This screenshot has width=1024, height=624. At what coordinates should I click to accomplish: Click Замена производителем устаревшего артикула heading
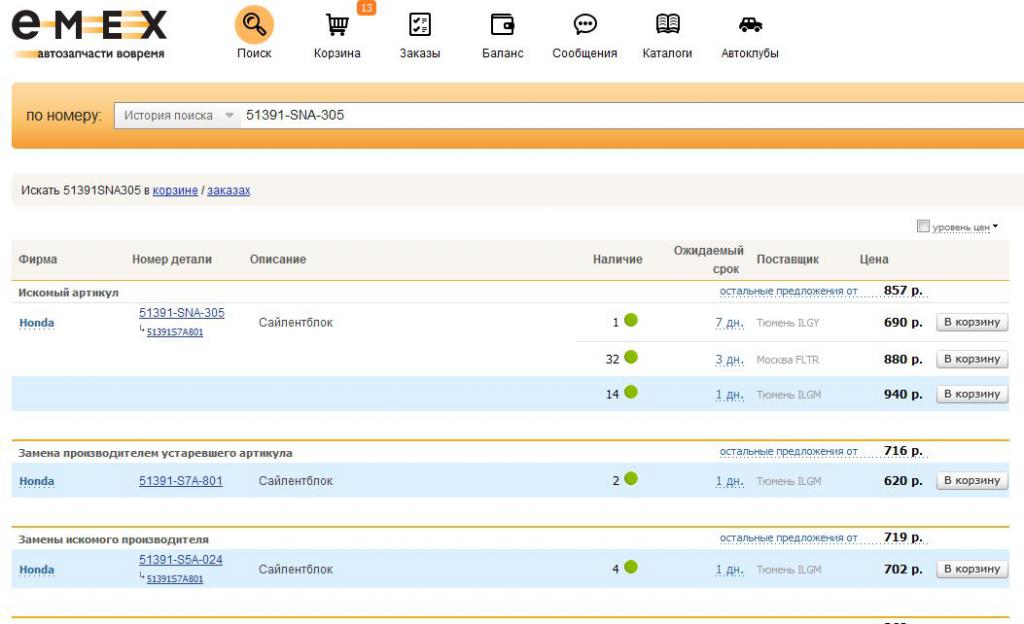coord(155,453)
